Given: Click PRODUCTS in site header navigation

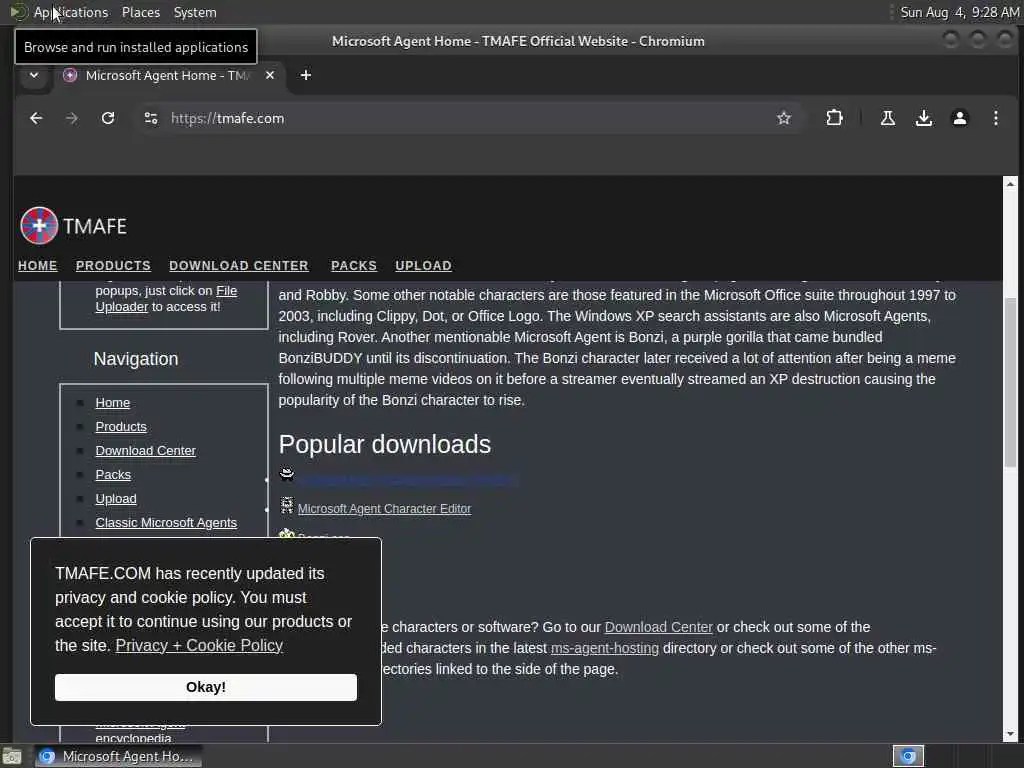Looking at the screenshot, I should click(113, 266).
